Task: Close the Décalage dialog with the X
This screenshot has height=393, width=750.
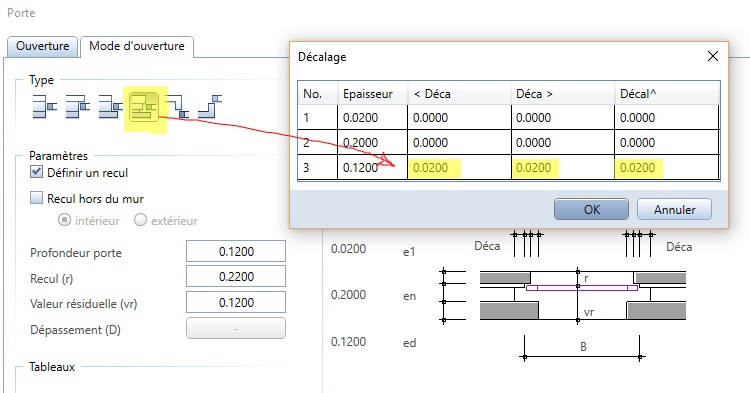Action: (713, 56)
